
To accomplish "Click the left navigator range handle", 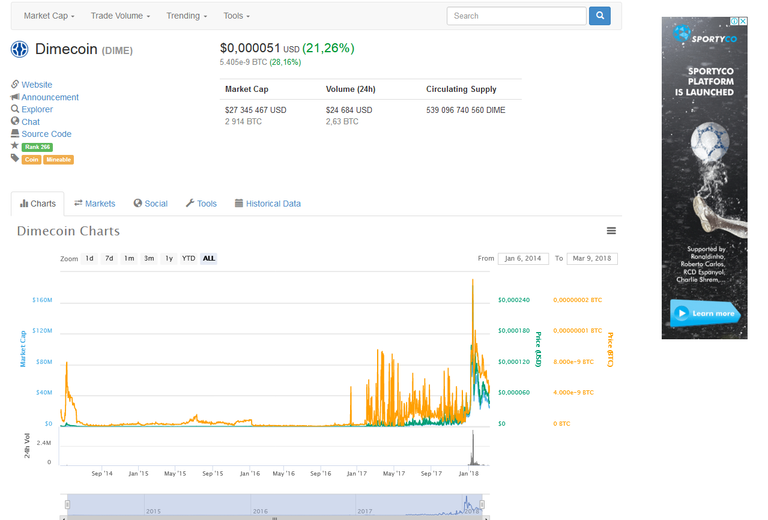I will coord(67,504).
